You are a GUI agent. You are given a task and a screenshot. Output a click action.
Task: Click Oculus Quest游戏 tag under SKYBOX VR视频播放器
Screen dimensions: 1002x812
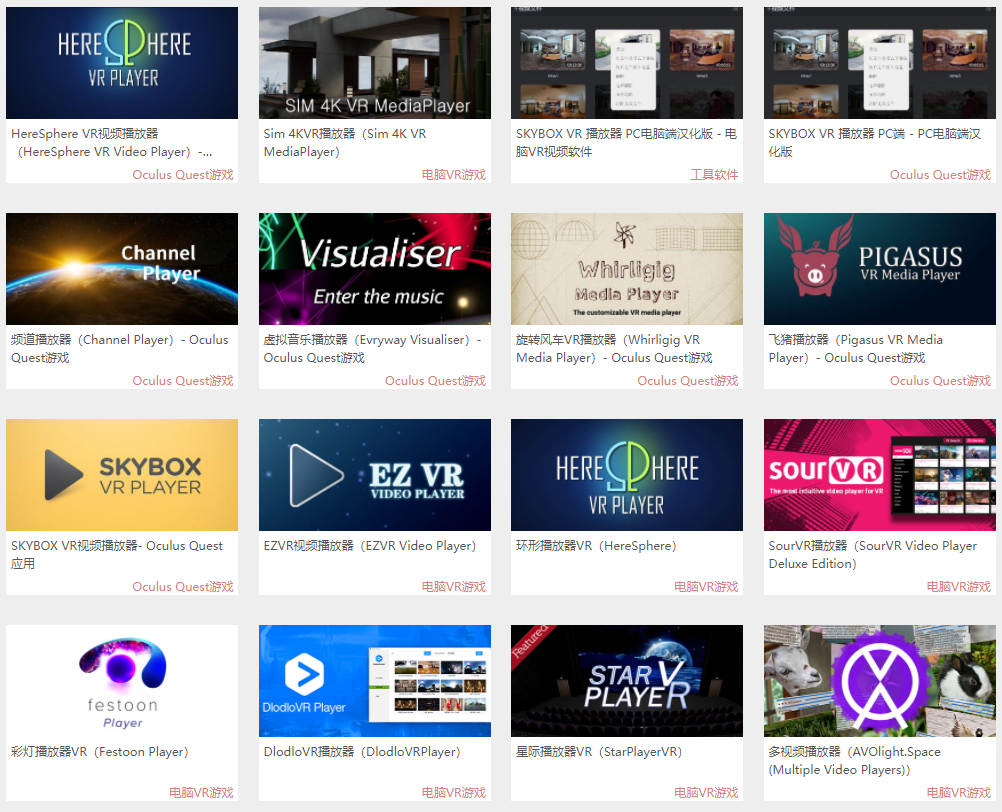click(183, 586)
